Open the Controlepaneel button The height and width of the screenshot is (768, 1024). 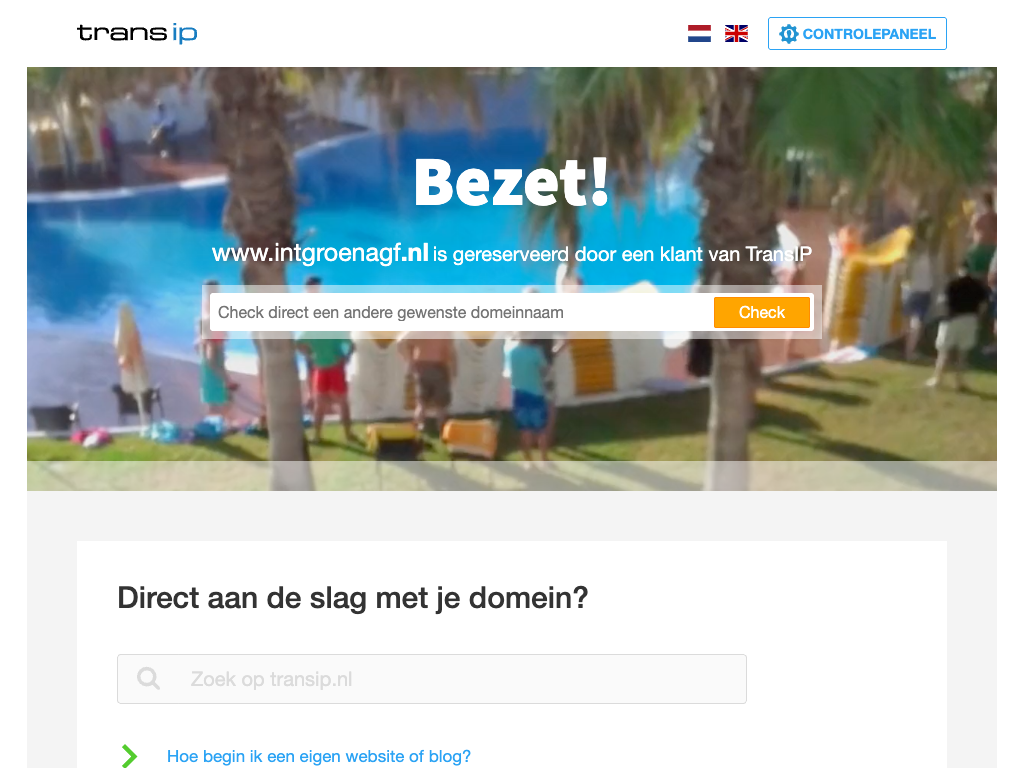coord(857,33)
